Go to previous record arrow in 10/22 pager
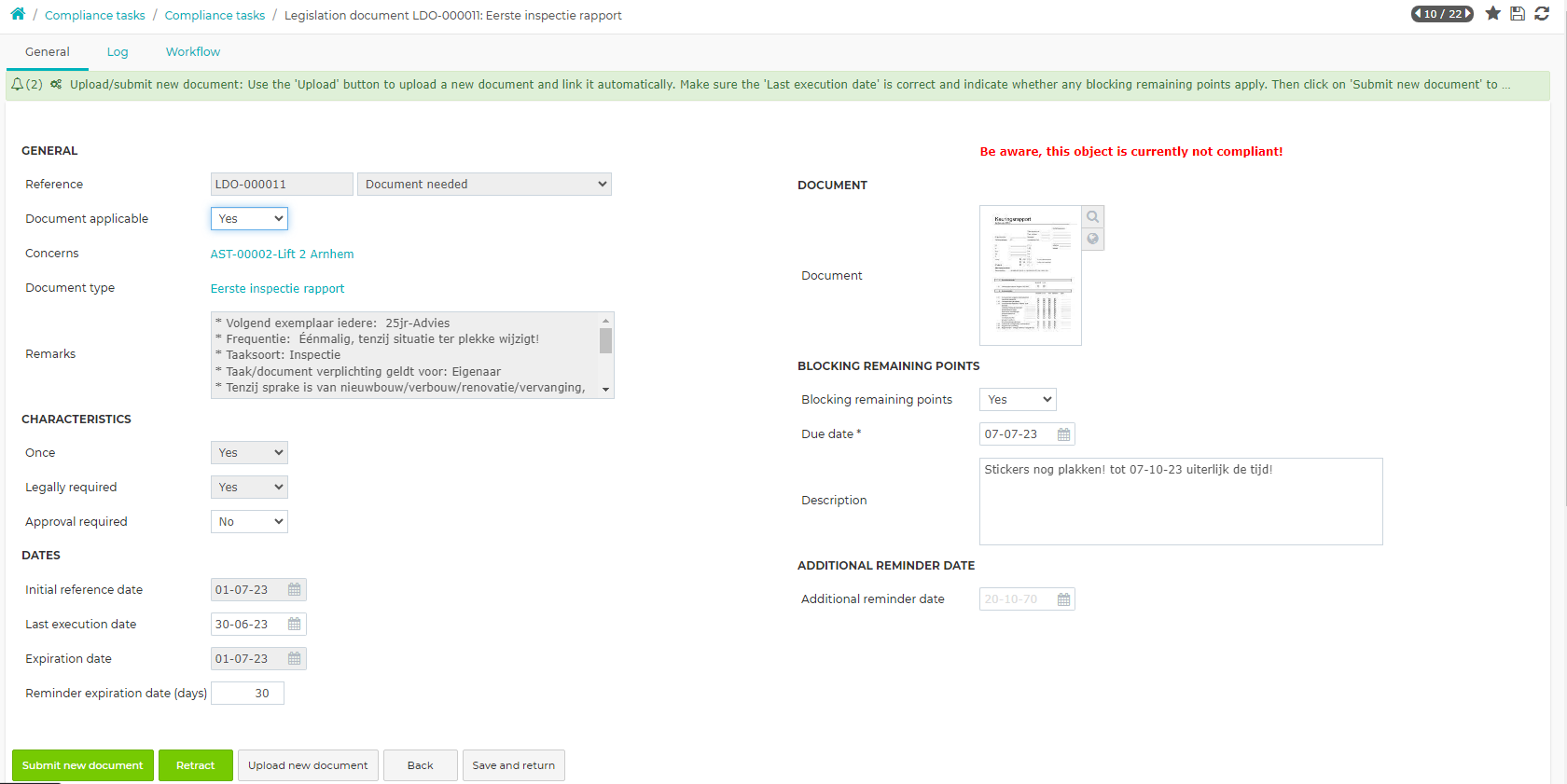The height and width of the screenshot is (784, 1567). pos(1418,14)
